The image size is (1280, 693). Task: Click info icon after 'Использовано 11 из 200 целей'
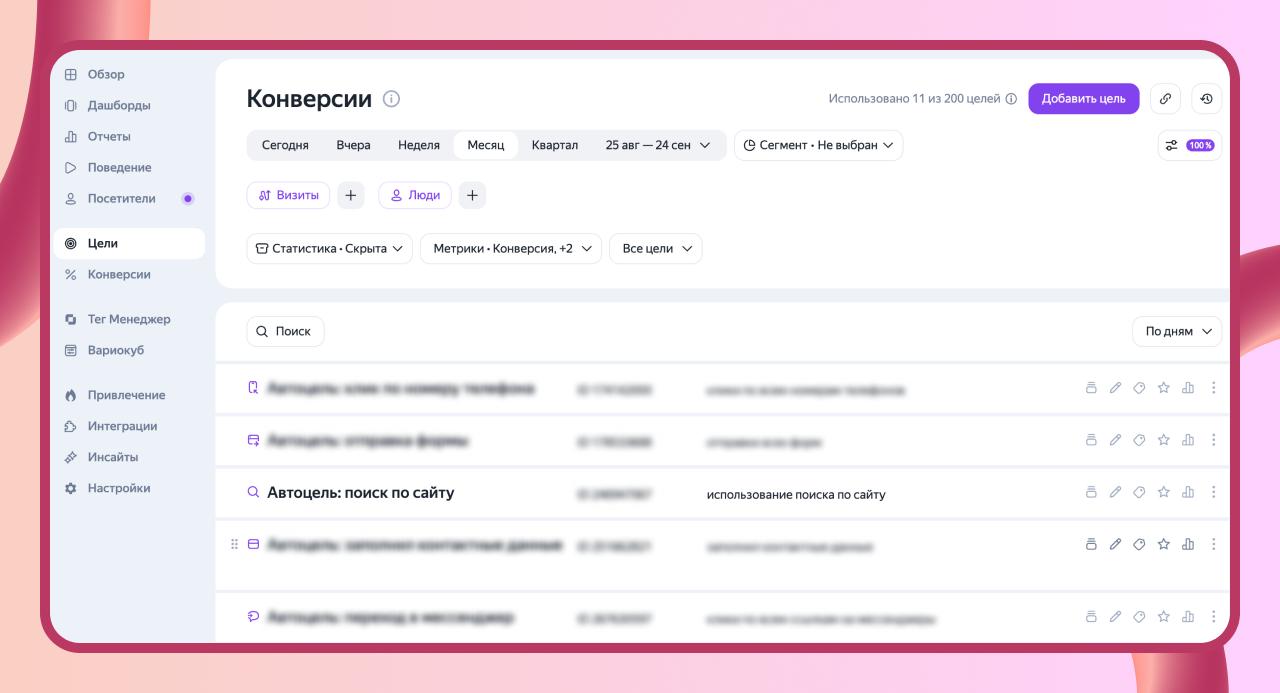click(x=1011, y=99)
